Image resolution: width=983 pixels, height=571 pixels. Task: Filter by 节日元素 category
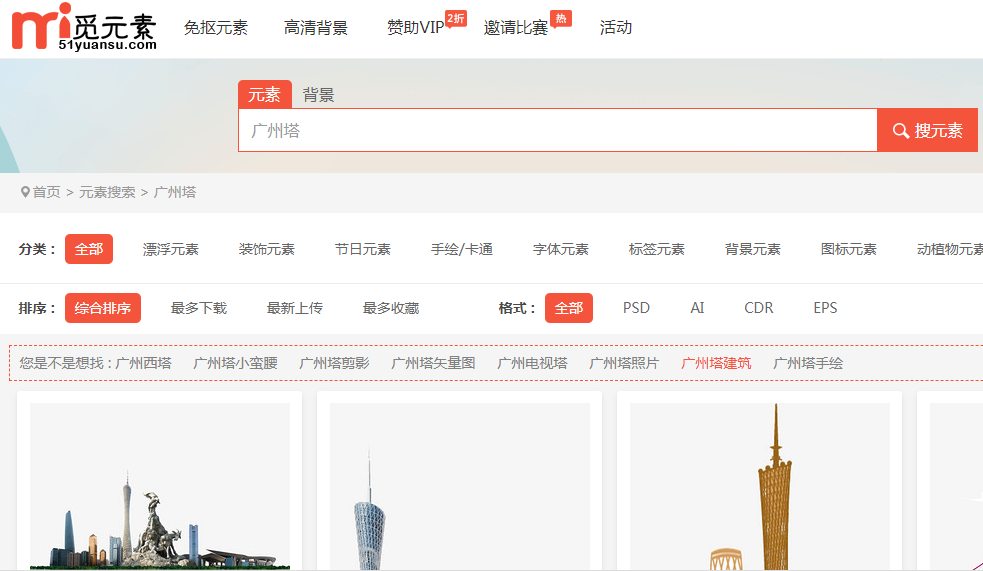tap(362, 249)
